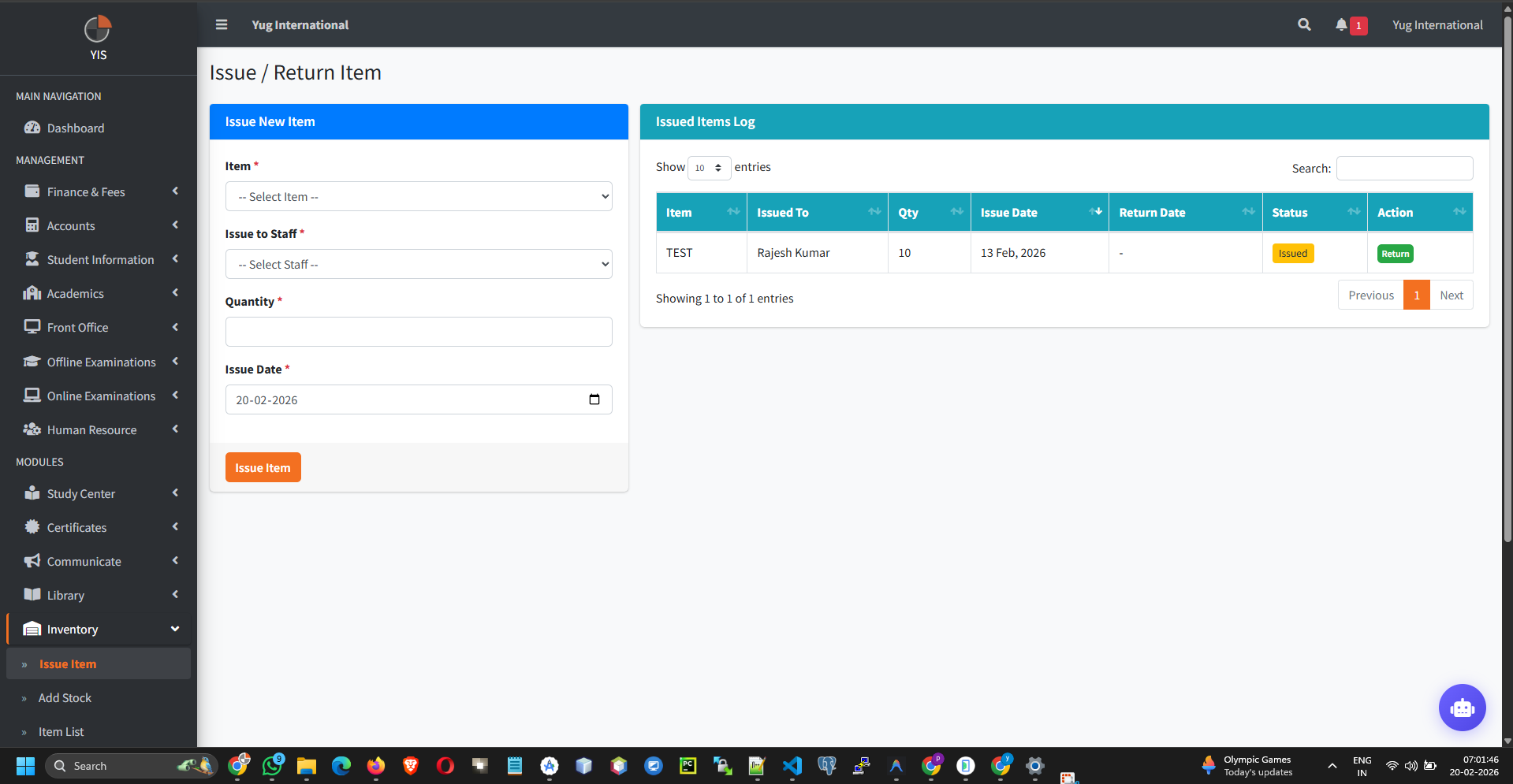The height and width of the screenshot is (784, 1513).
Task: Click the Issue Item button
Action: coord(263,466)
